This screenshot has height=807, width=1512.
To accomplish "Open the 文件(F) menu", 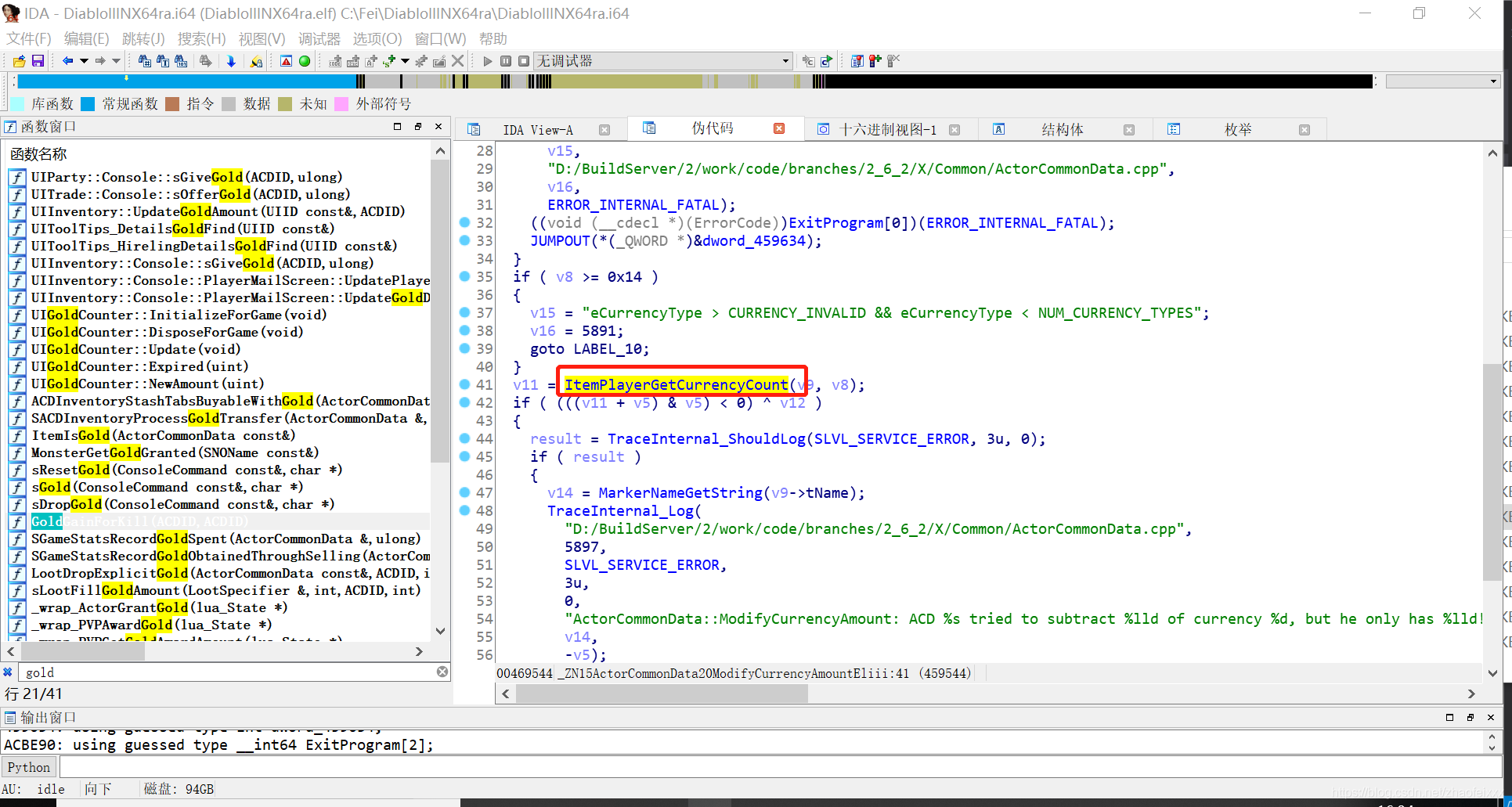I will (29, 38).
